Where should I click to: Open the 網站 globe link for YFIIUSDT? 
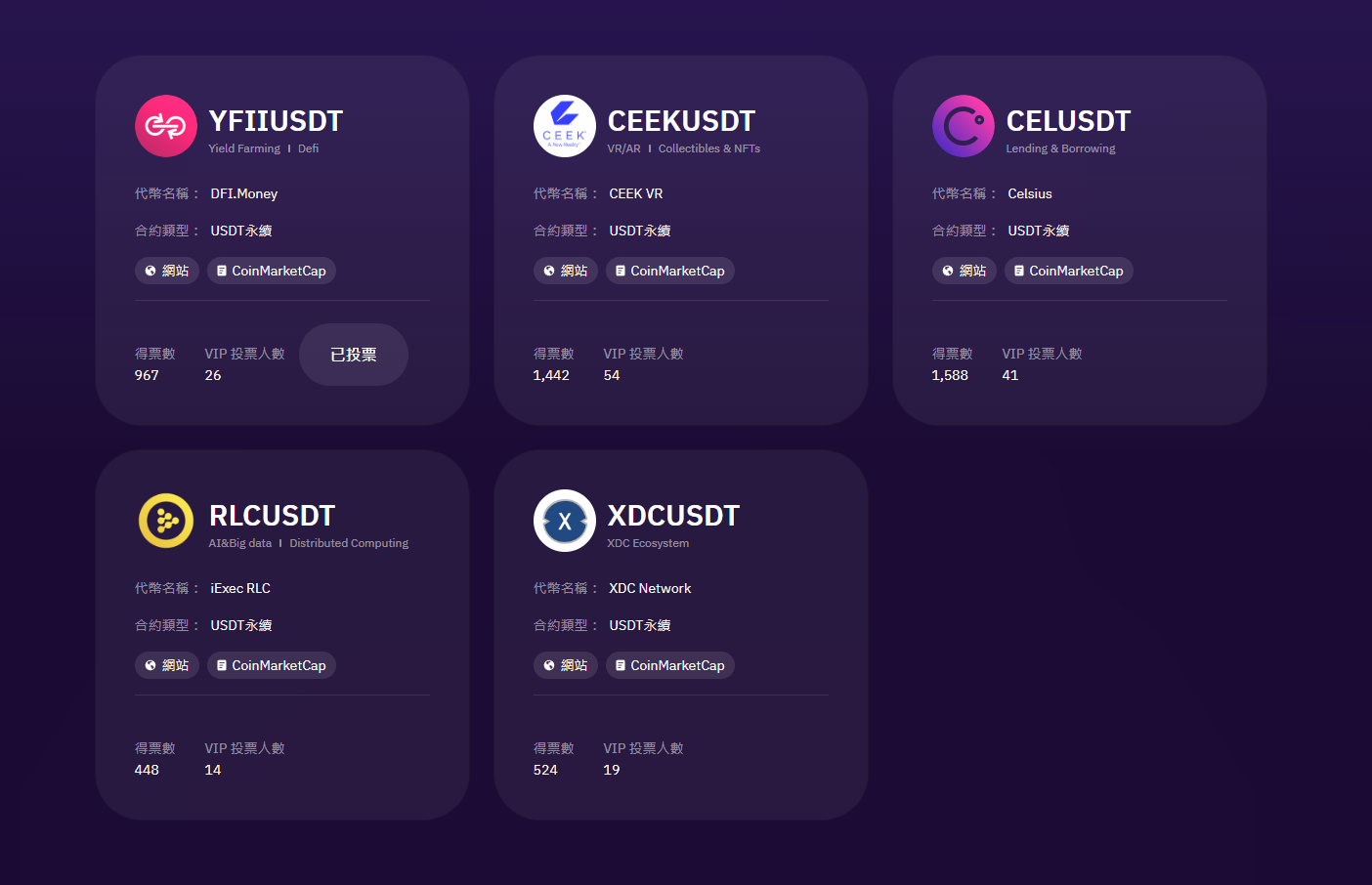click(x=167, y=271)
